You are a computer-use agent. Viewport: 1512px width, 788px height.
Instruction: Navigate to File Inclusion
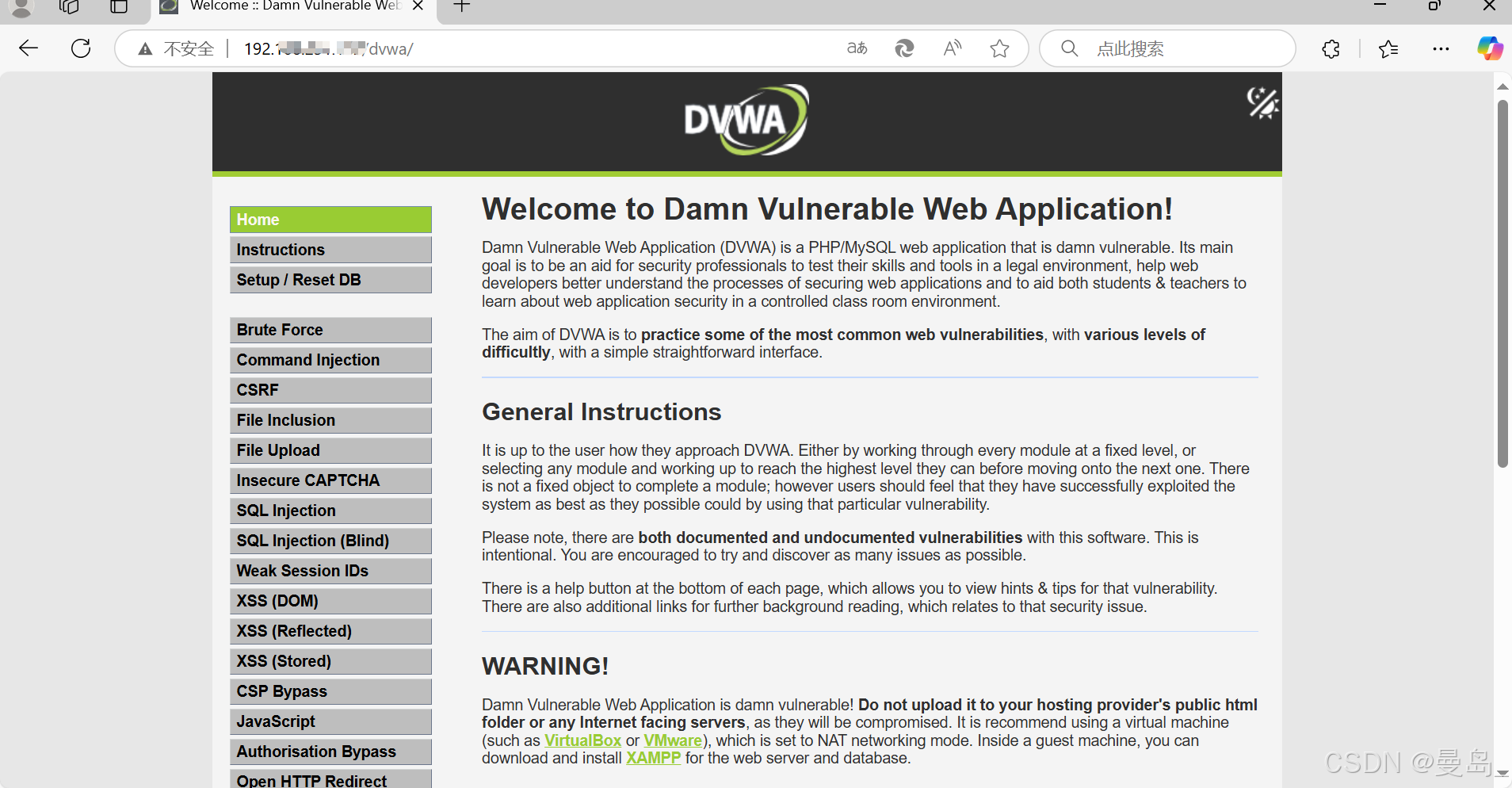pyautogui.click(x=330, y=420)
